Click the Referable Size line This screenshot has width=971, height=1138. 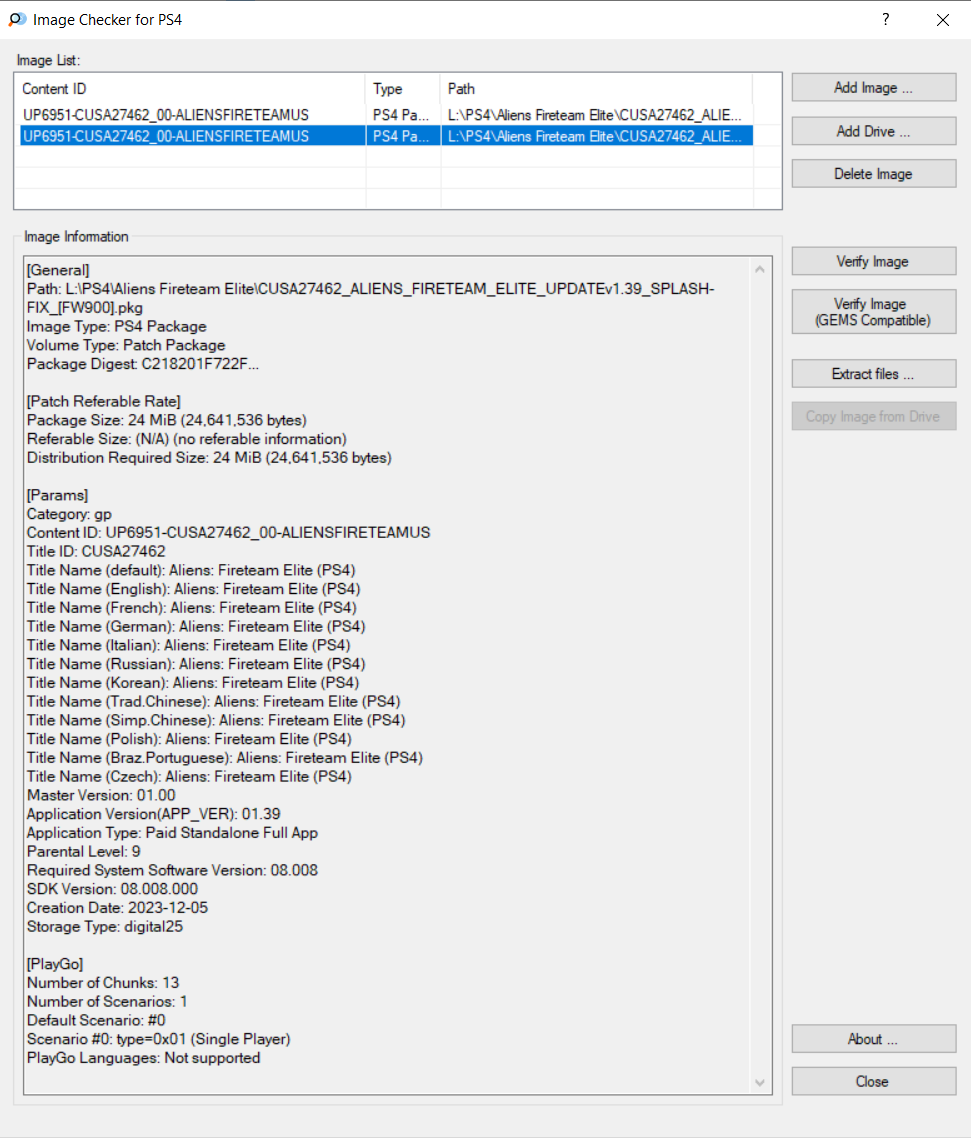187,439
